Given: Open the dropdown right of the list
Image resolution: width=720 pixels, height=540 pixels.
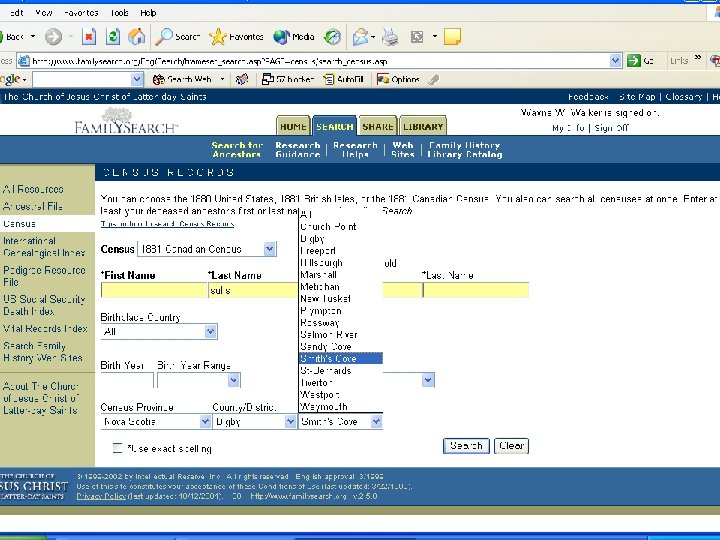Looking at the screenshot, I should pos(428,380).
